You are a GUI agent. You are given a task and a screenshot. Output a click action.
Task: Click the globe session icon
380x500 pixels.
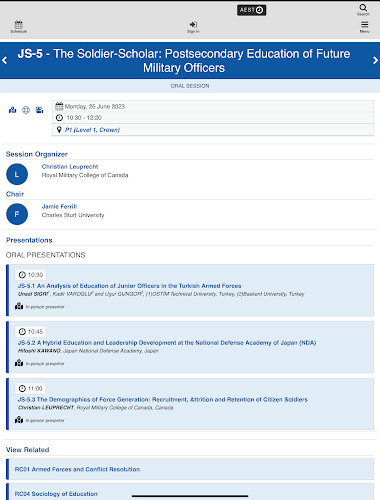pos(26,110)
